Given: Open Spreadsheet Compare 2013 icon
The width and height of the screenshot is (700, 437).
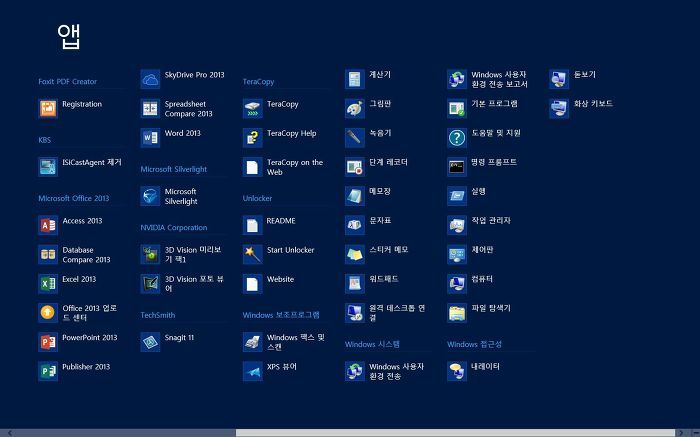Looking at the screenshot, I should click(150, 108).
